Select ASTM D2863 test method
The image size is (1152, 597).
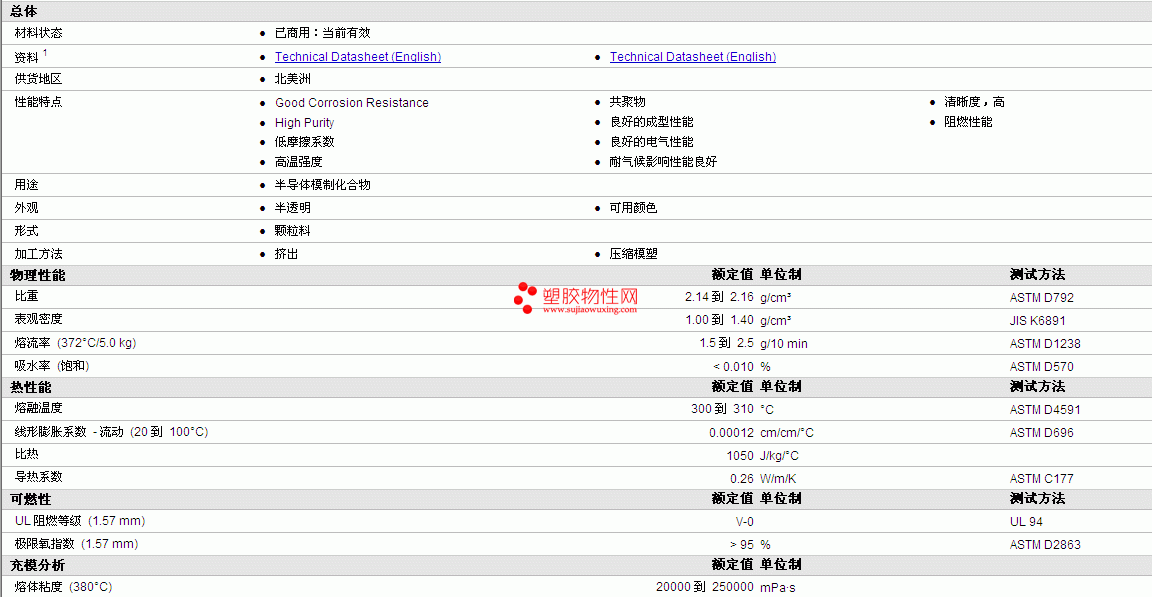(1045, 545)
